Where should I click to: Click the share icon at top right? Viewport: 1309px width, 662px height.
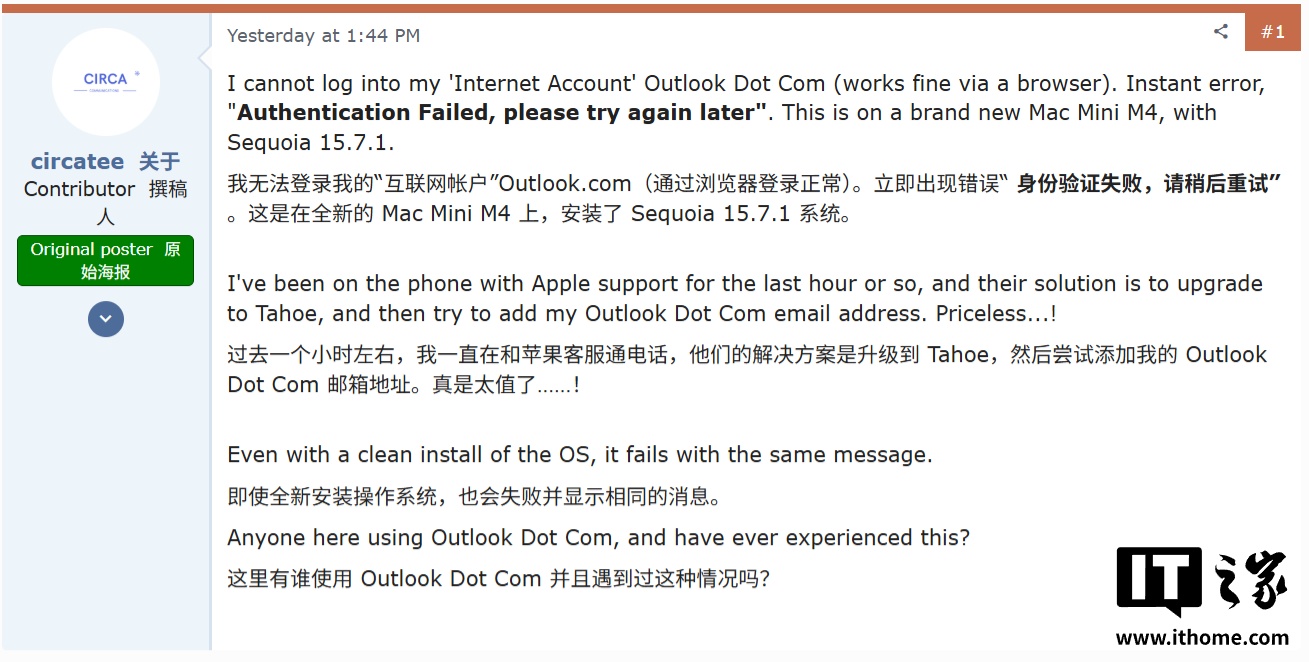[x=1220, y=31]
